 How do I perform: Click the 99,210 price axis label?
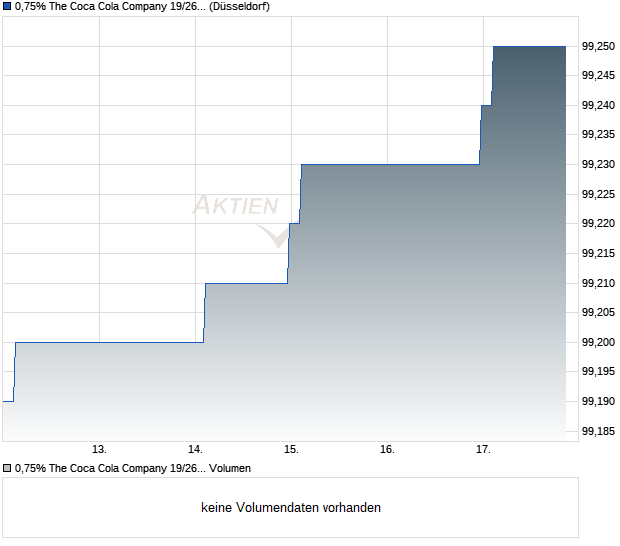click(x=598, y=283)
